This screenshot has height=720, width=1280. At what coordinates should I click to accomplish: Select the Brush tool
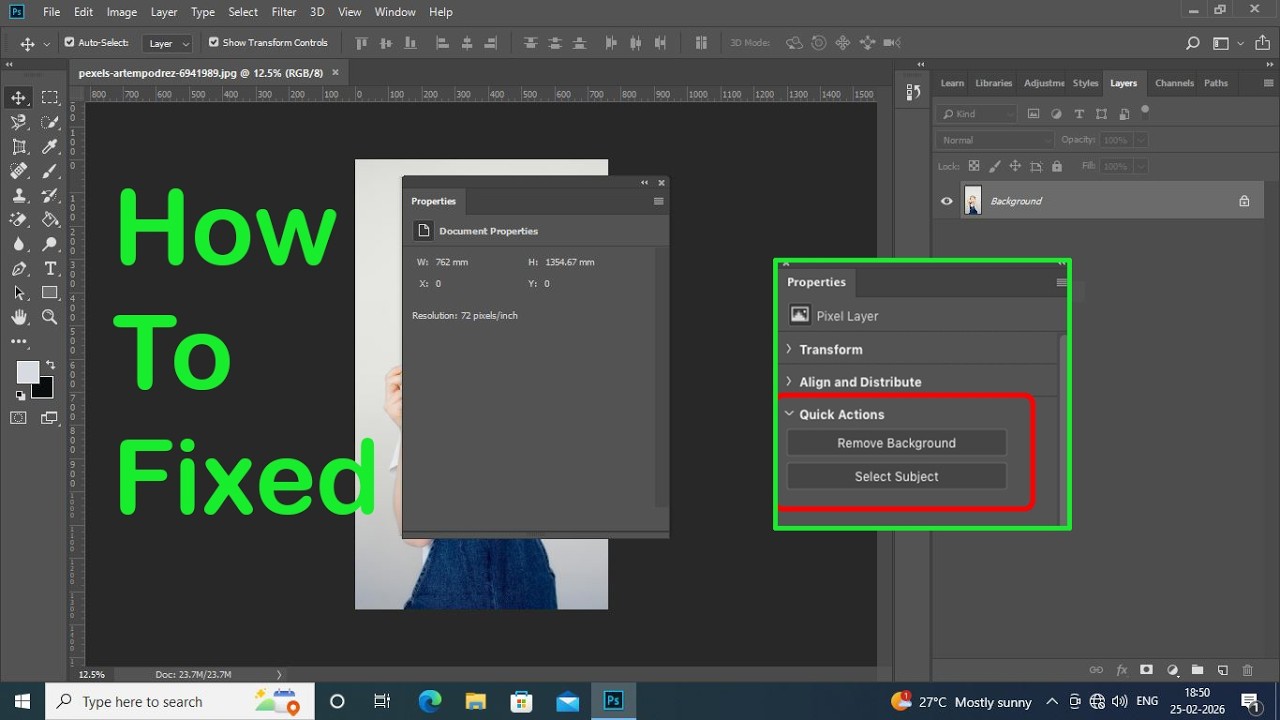[x=50, y=171]
